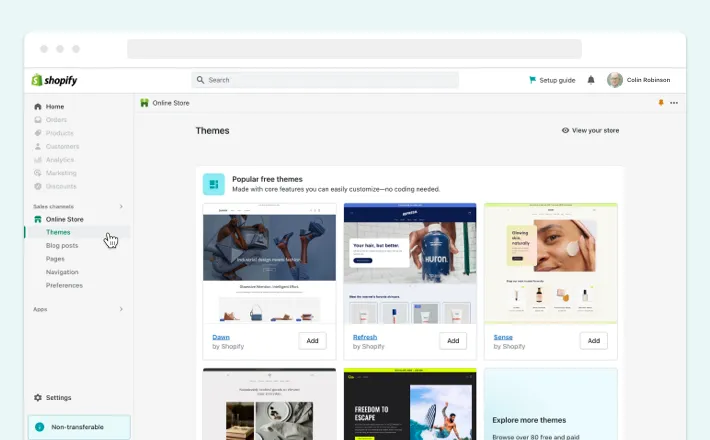The image size is (710, 440).
Task: Click the Setup guide flag icon
Action: (x=532, y=80)
